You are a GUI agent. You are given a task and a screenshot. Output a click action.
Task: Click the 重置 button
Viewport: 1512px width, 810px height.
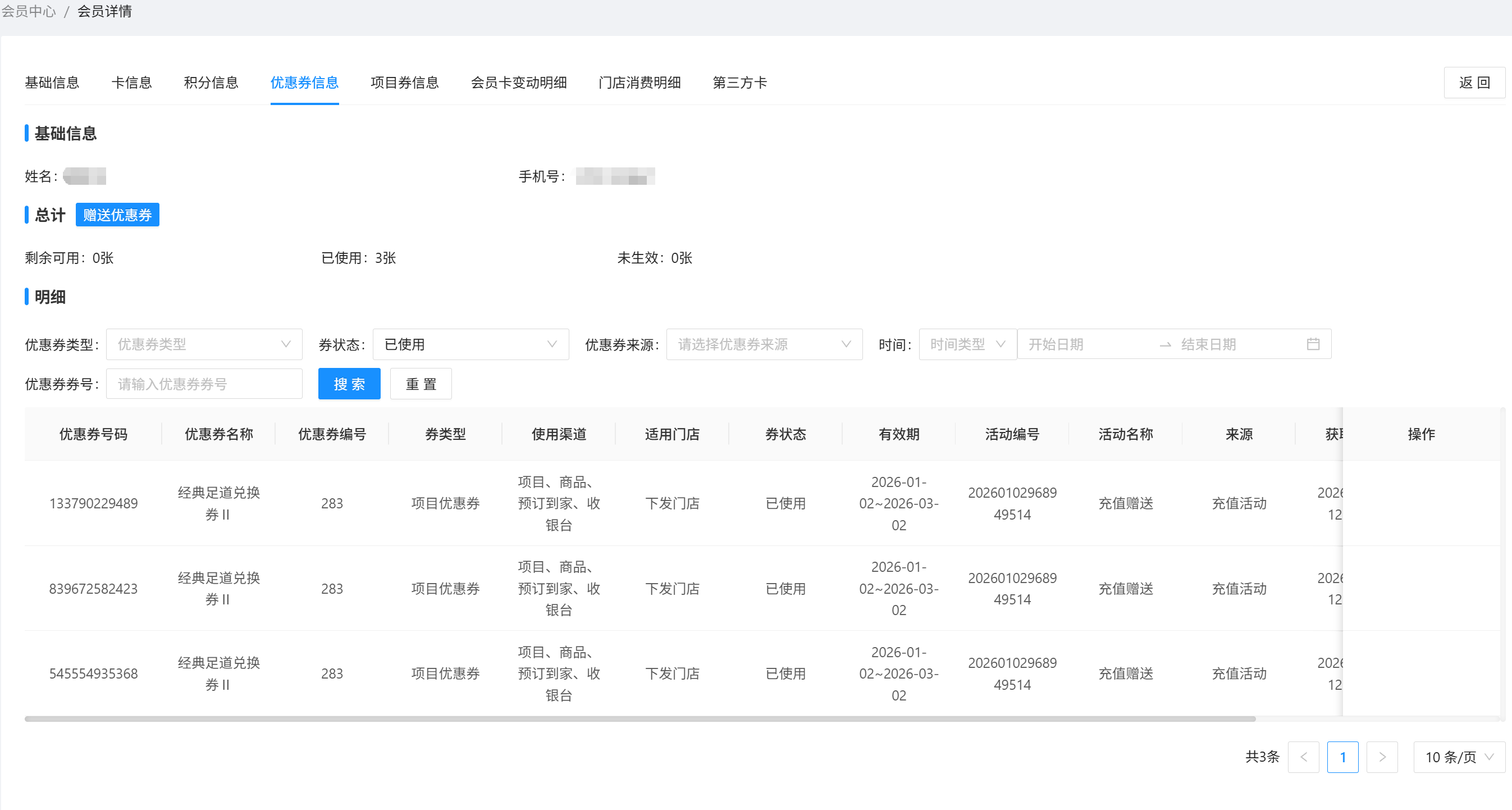pyautogui.click(x=421, y=383)
